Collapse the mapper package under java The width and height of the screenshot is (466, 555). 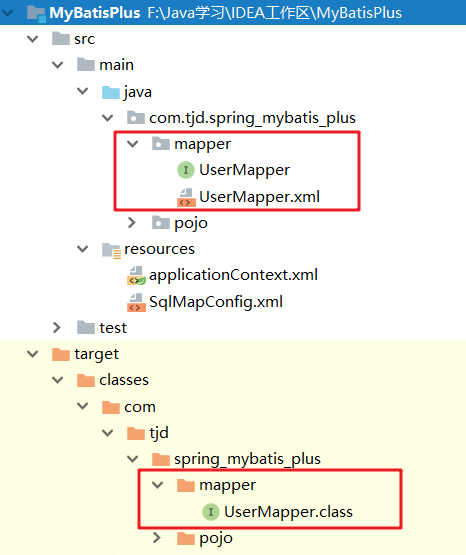tap(132, 144)
